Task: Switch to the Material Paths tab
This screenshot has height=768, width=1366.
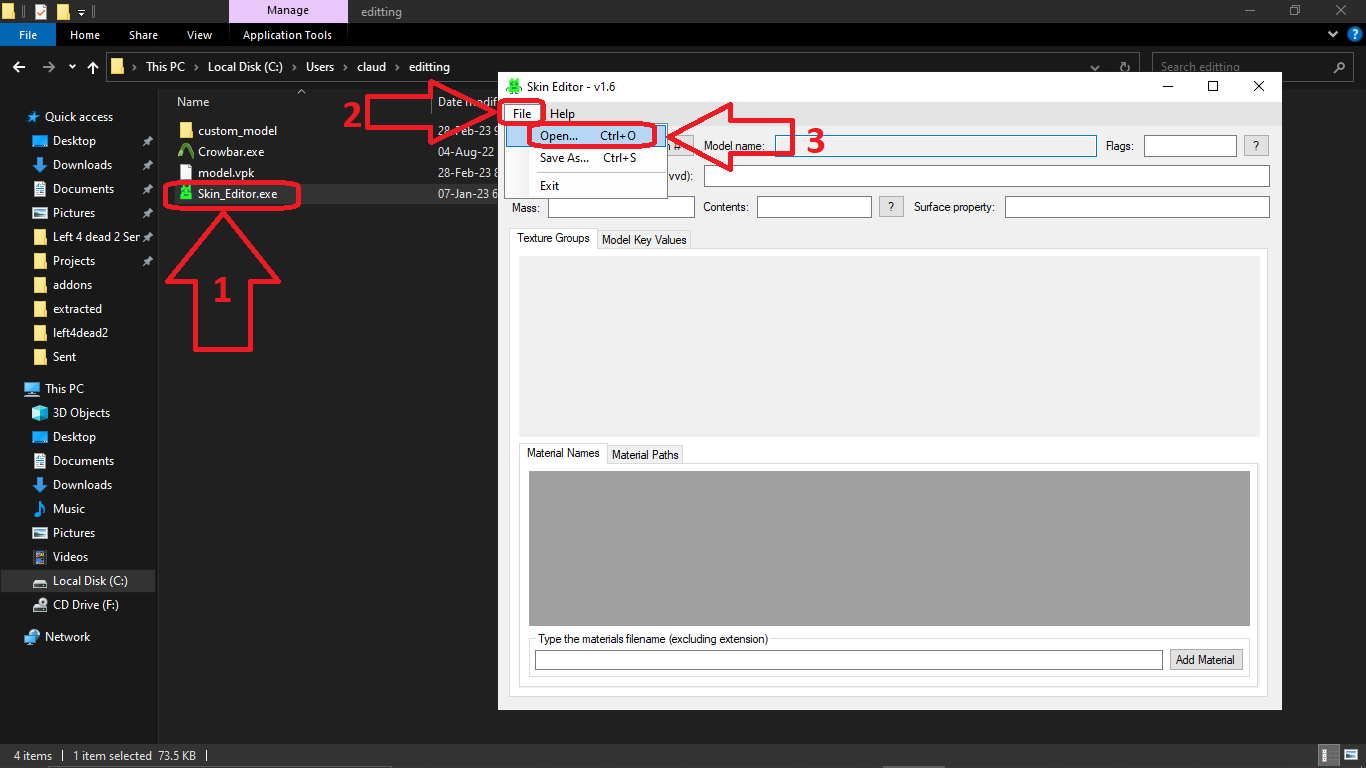Action: tap(645, 455)
